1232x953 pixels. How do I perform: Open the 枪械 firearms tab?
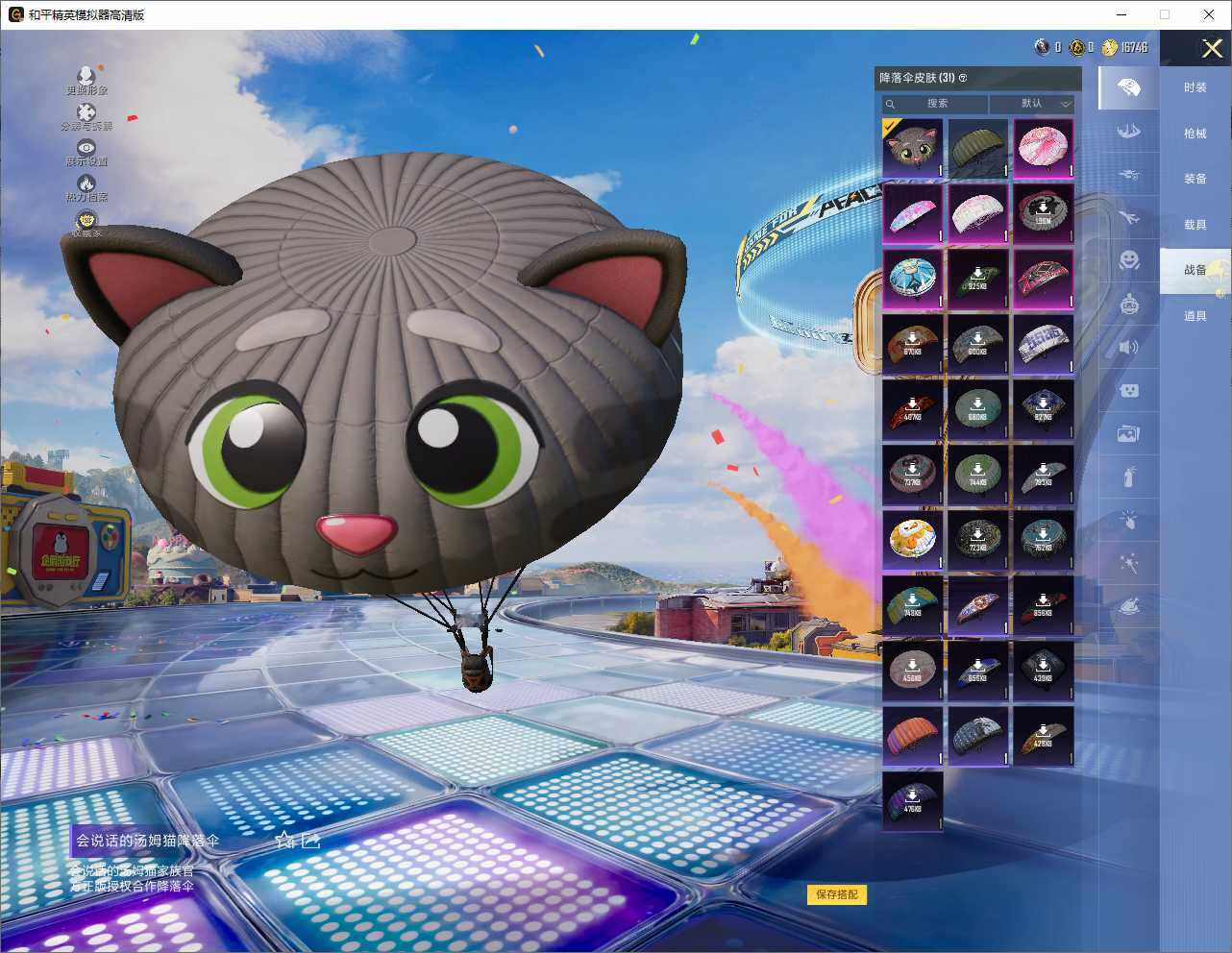click(1195, 134)
